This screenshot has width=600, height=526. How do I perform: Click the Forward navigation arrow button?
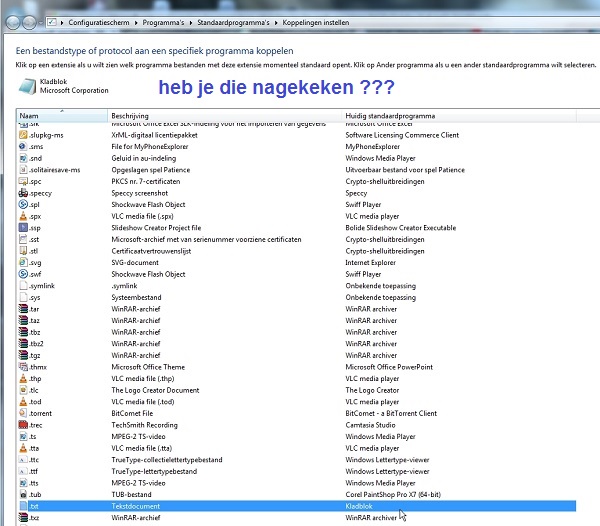pos(29,22)
